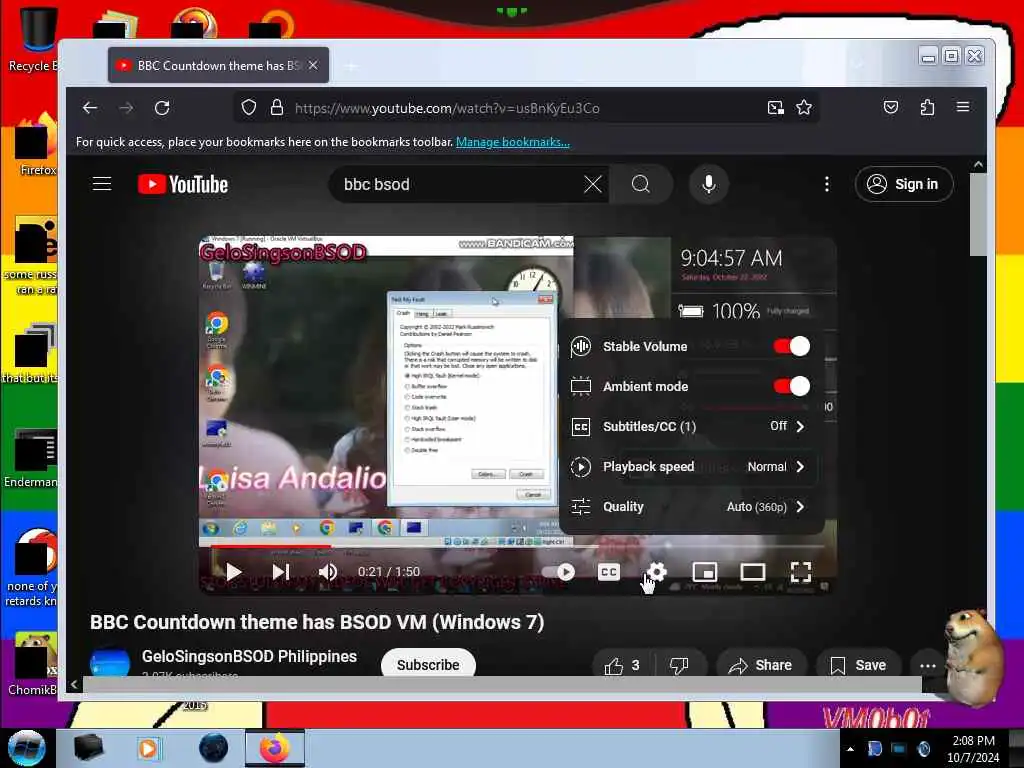Submit search with magnifier button
The width and height of the screenshot is (1024, 768).
tap(641, 184)
